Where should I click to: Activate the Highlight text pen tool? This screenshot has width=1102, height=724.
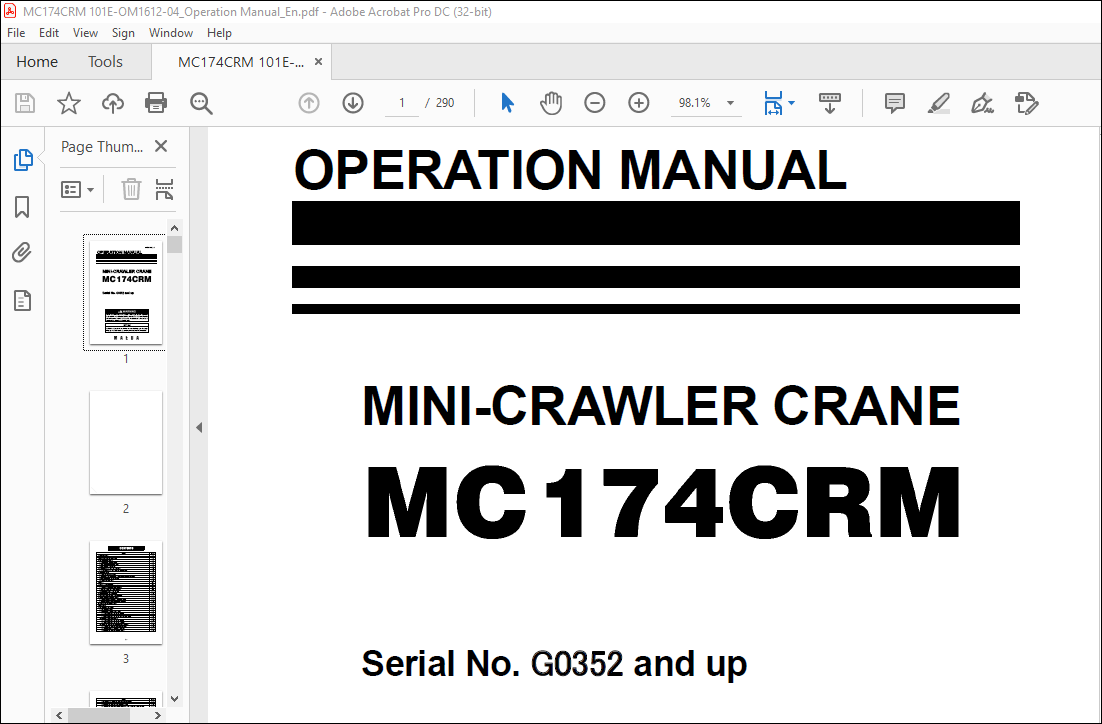click(938, 103)
